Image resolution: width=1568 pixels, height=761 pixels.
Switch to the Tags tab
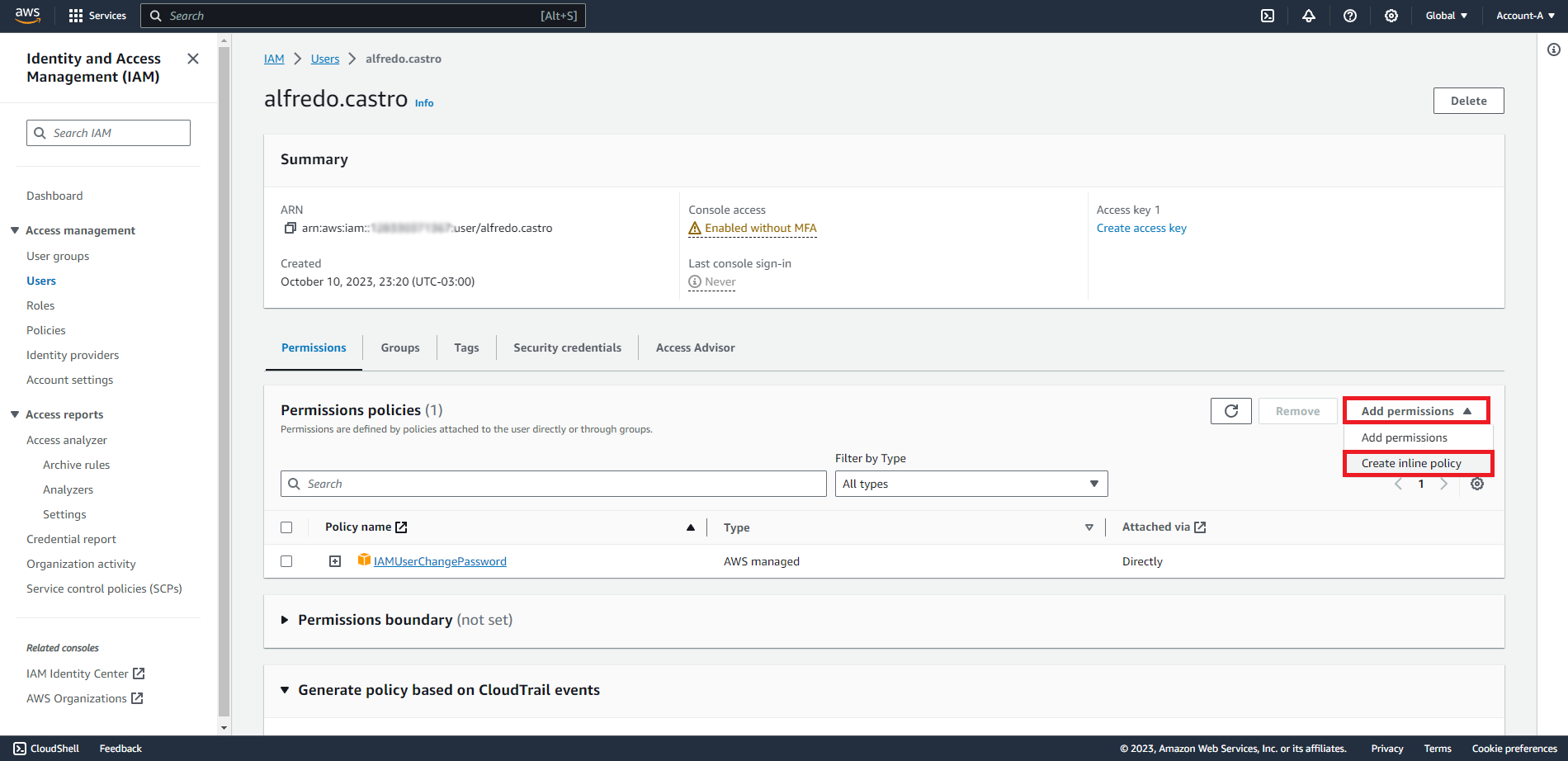466,347
